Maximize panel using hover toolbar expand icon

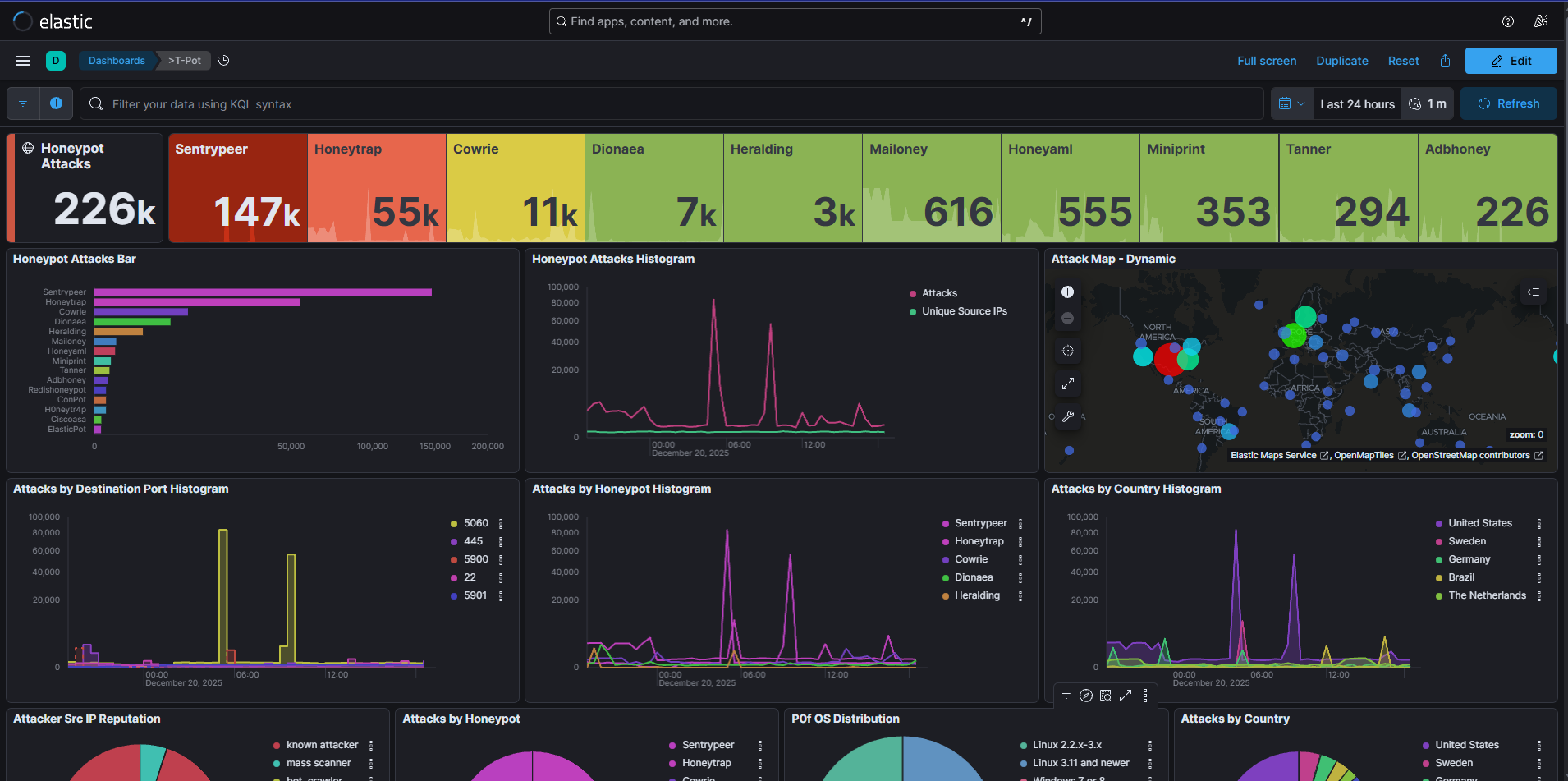1126,696
